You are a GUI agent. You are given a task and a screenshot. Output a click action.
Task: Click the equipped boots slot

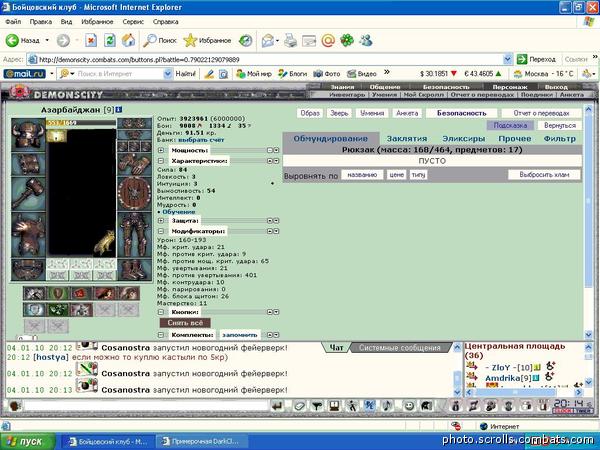(x=134, y=269)
